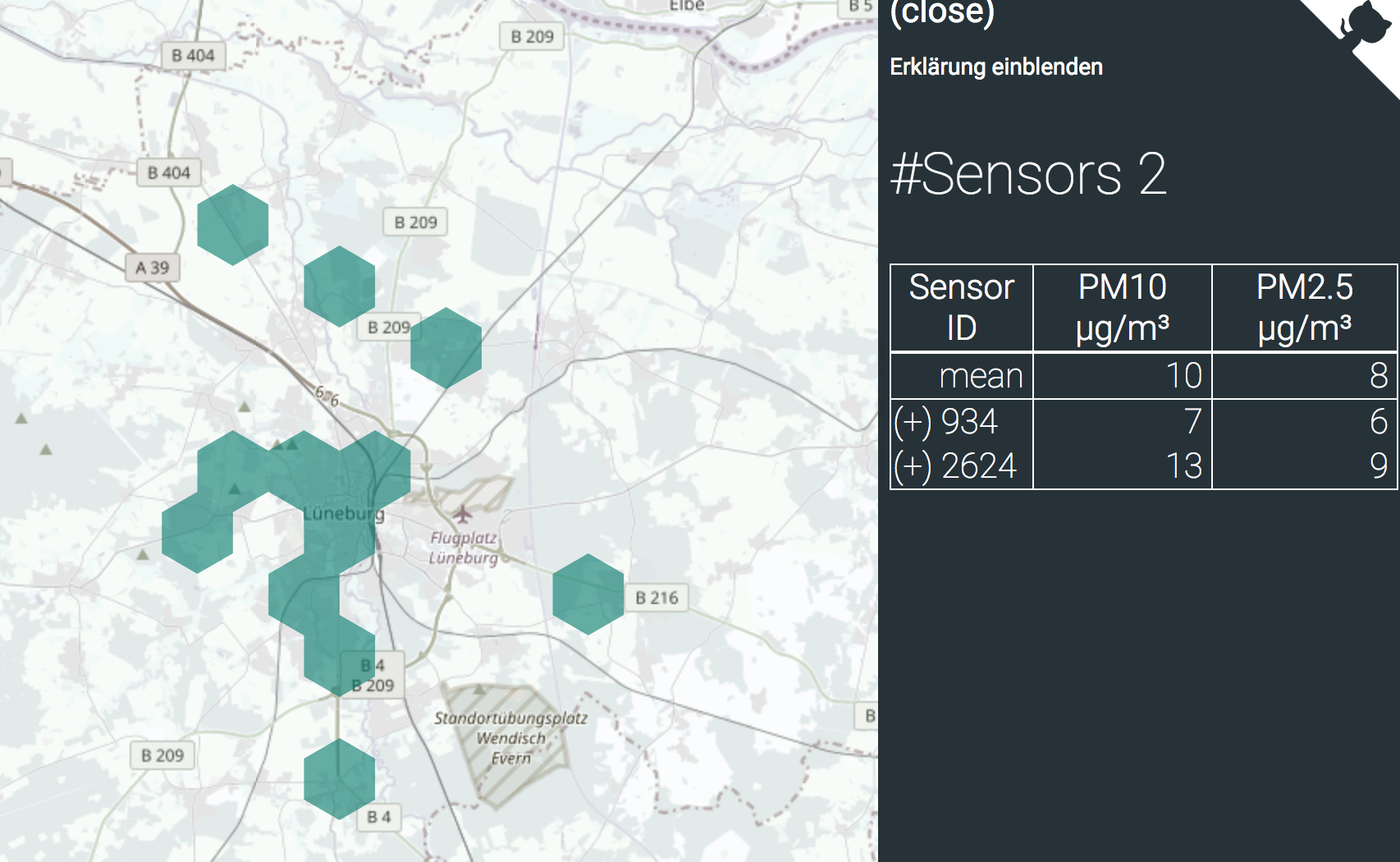Select the hexagon northeast of Lüneburg center
The width and height of the screenshot is (1400, 862).
[375, 471]
